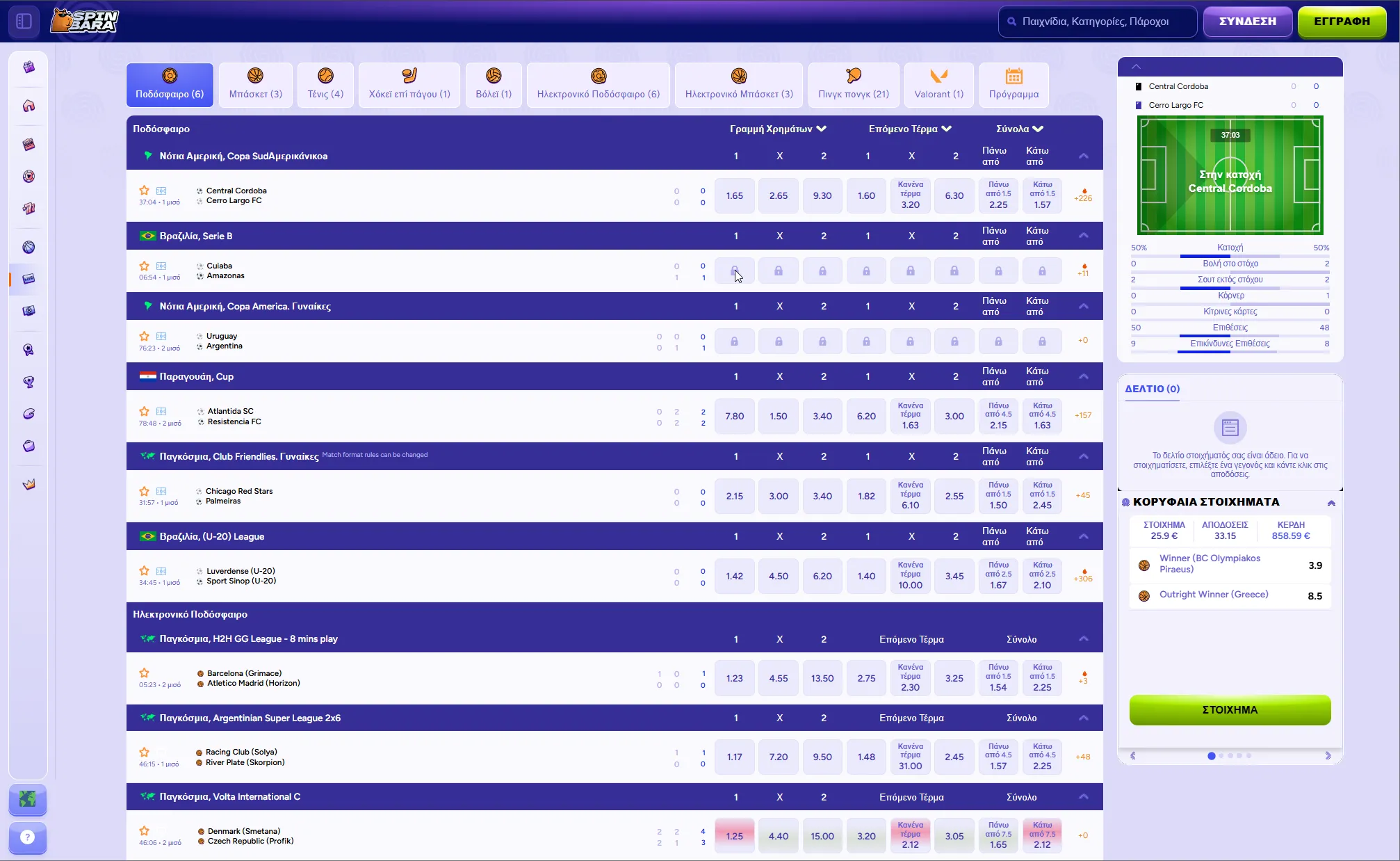Click the live pitch animation for Central Cordoba
Viewport: 1400px width, 861px height.
point(1230,175)
